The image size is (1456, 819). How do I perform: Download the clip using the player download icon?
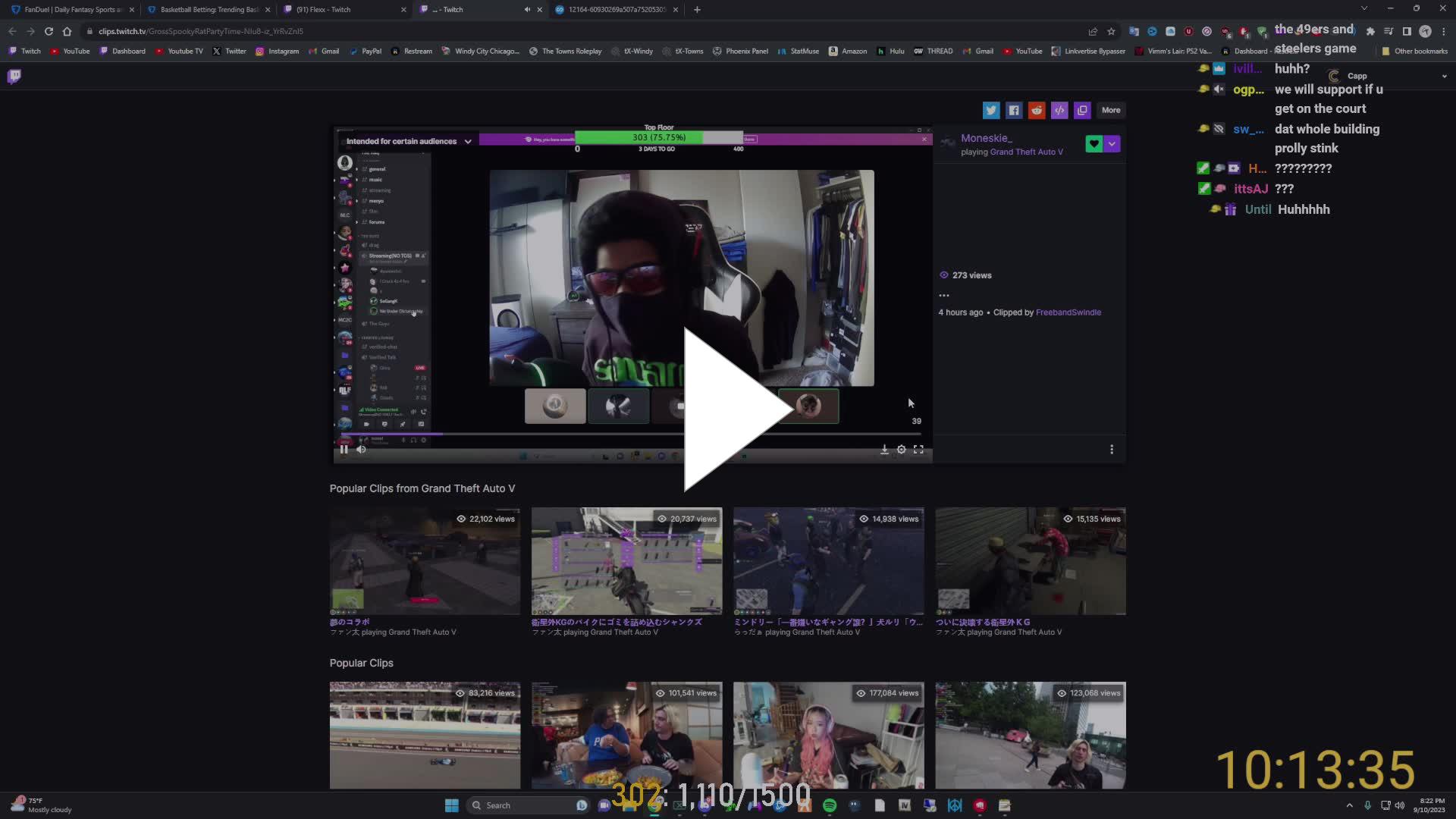tap(884, 449)
